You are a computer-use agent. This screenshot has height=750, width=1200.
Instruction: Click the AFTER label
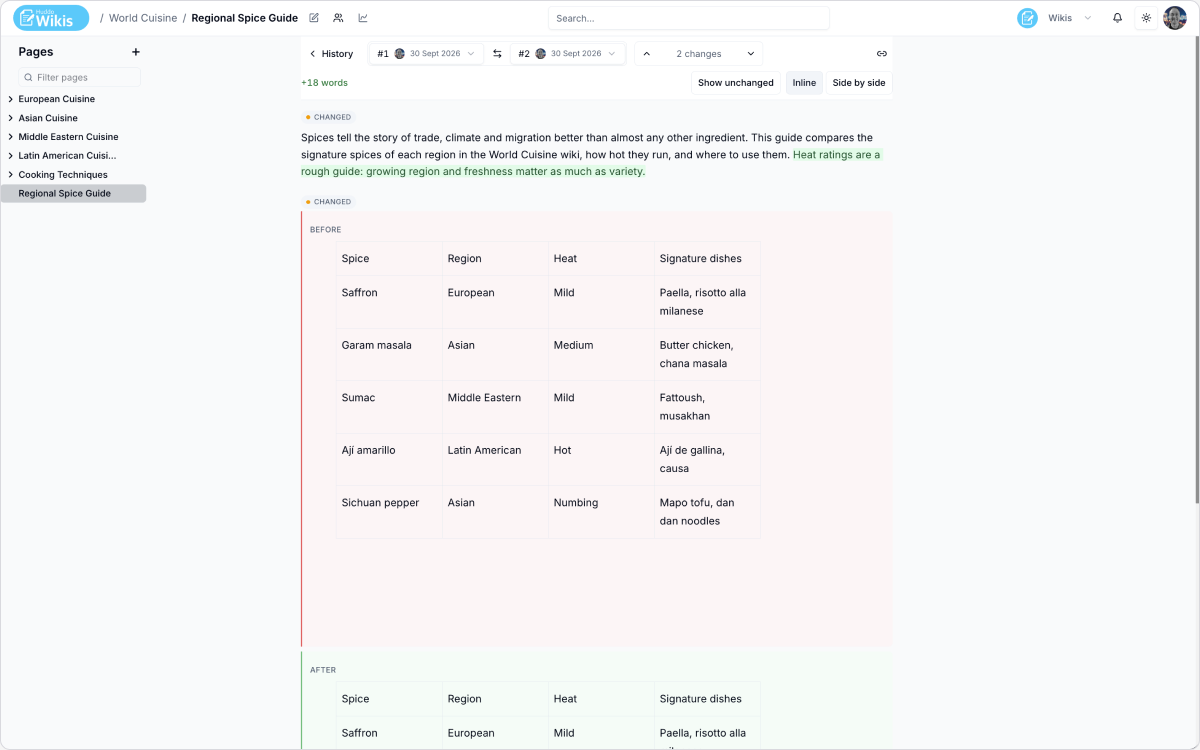tap(323, 670)
